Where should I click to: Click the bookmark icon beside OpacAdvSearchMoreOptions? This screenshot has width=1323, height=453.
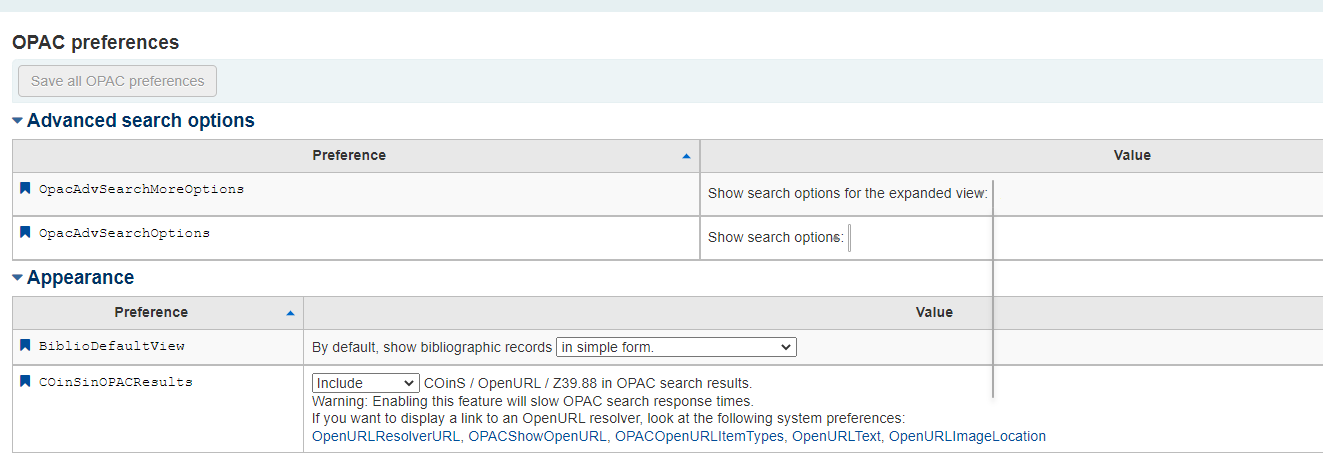coord(26,188)
